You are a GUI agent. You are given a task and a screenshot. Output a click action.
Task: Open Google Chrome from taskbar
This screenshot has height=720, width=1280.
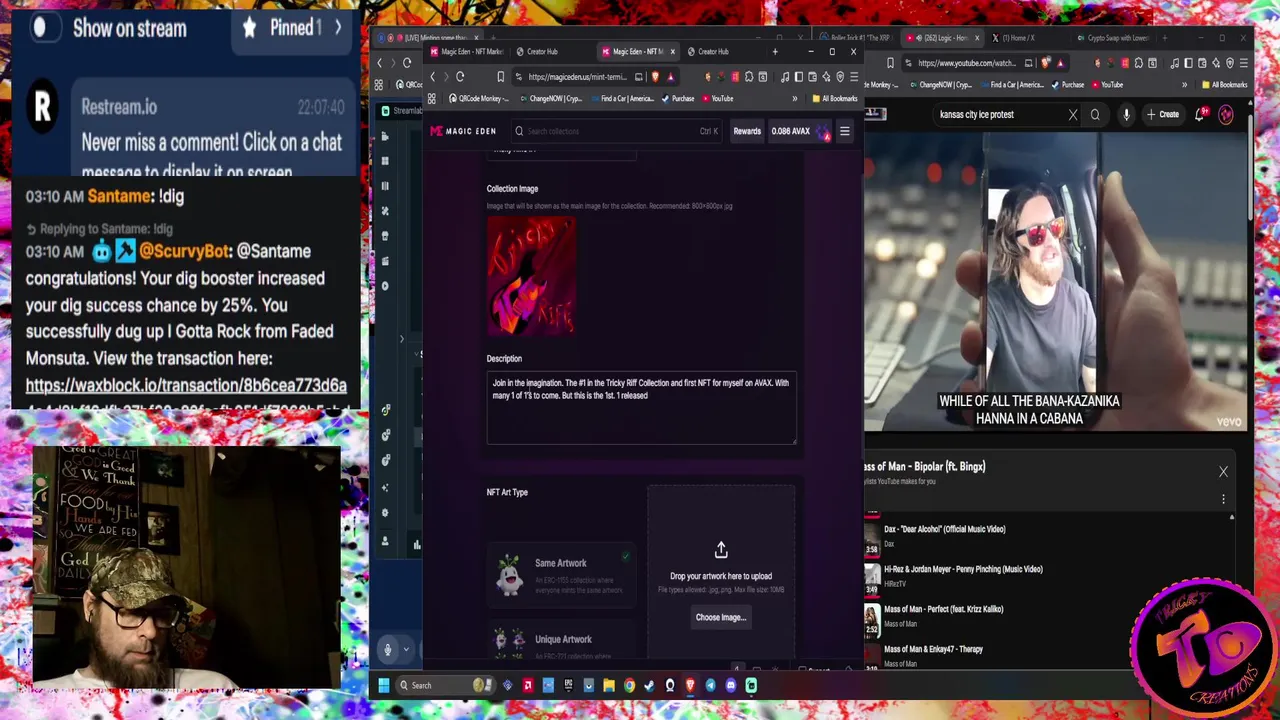tap(629, 685)
